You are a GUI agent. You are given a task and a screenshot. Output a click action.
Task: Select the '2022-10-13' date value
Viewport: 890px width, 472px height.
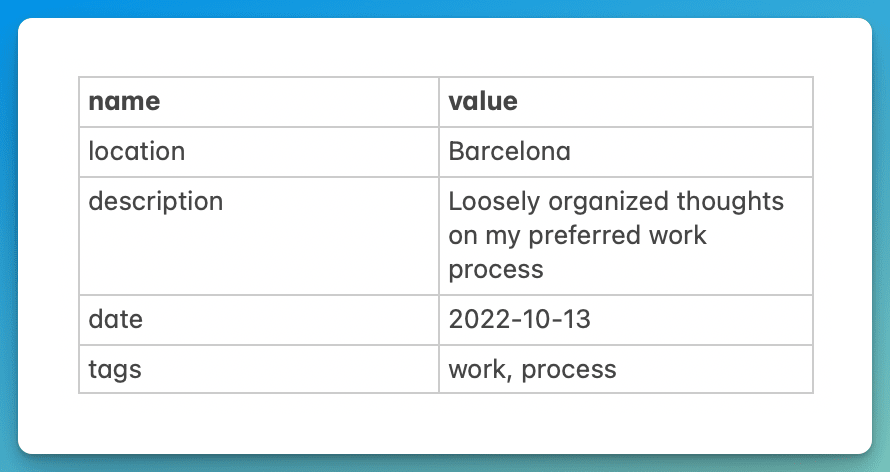(x=519, y=319)
